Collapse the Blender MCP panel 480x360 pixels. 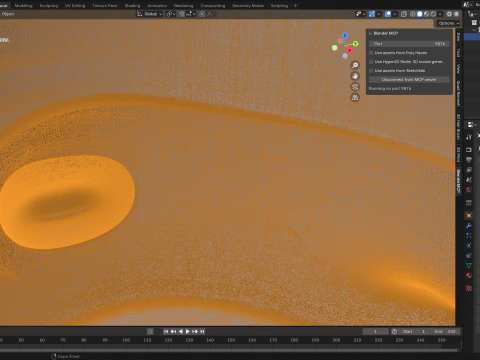tap(370, 33)
